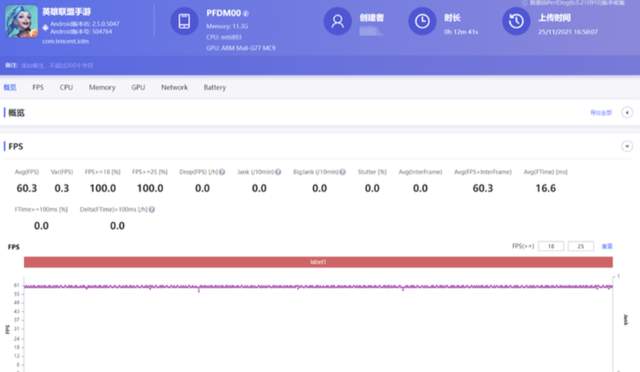The width and height of the screenshot is (640, 372).
Task: Click the game title 英雄联盟手游
Action: 67,12
